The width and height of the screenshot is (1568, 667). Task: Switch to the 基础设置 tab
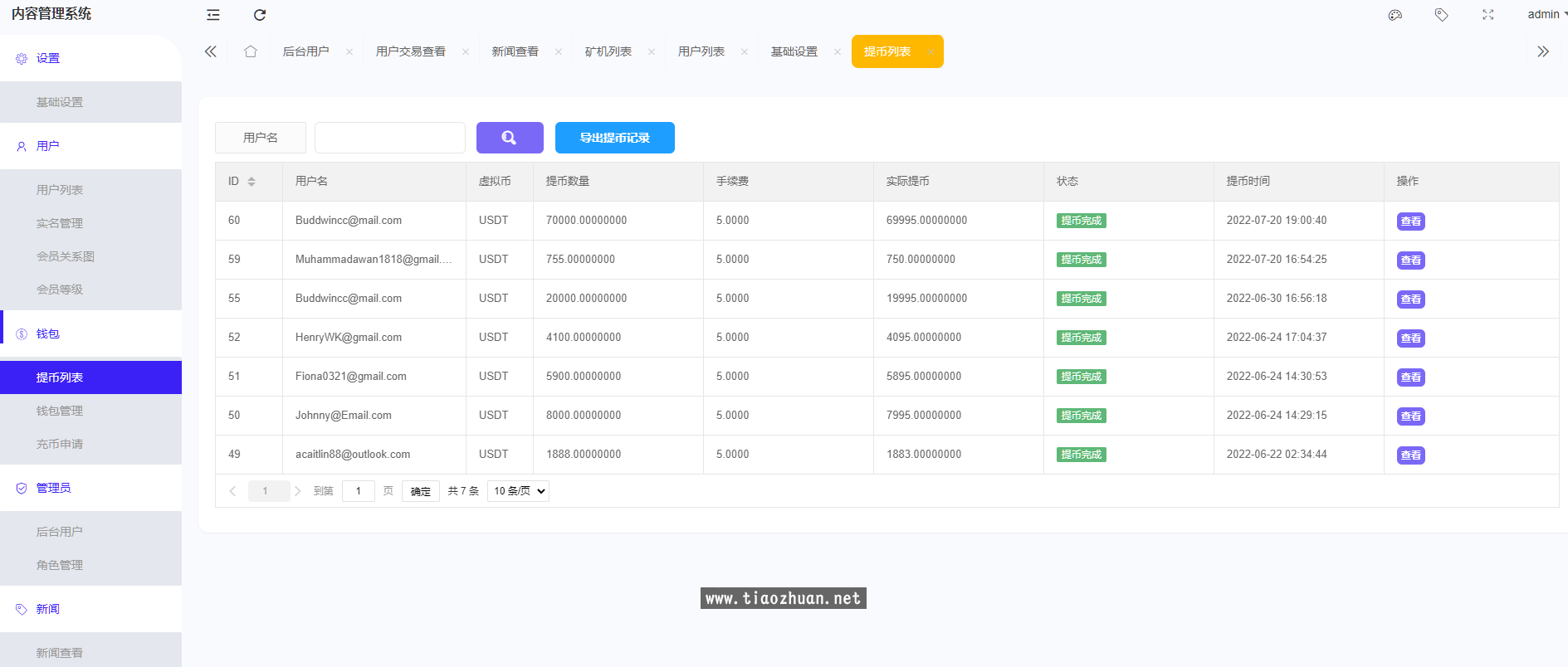[x=794, y=51]
